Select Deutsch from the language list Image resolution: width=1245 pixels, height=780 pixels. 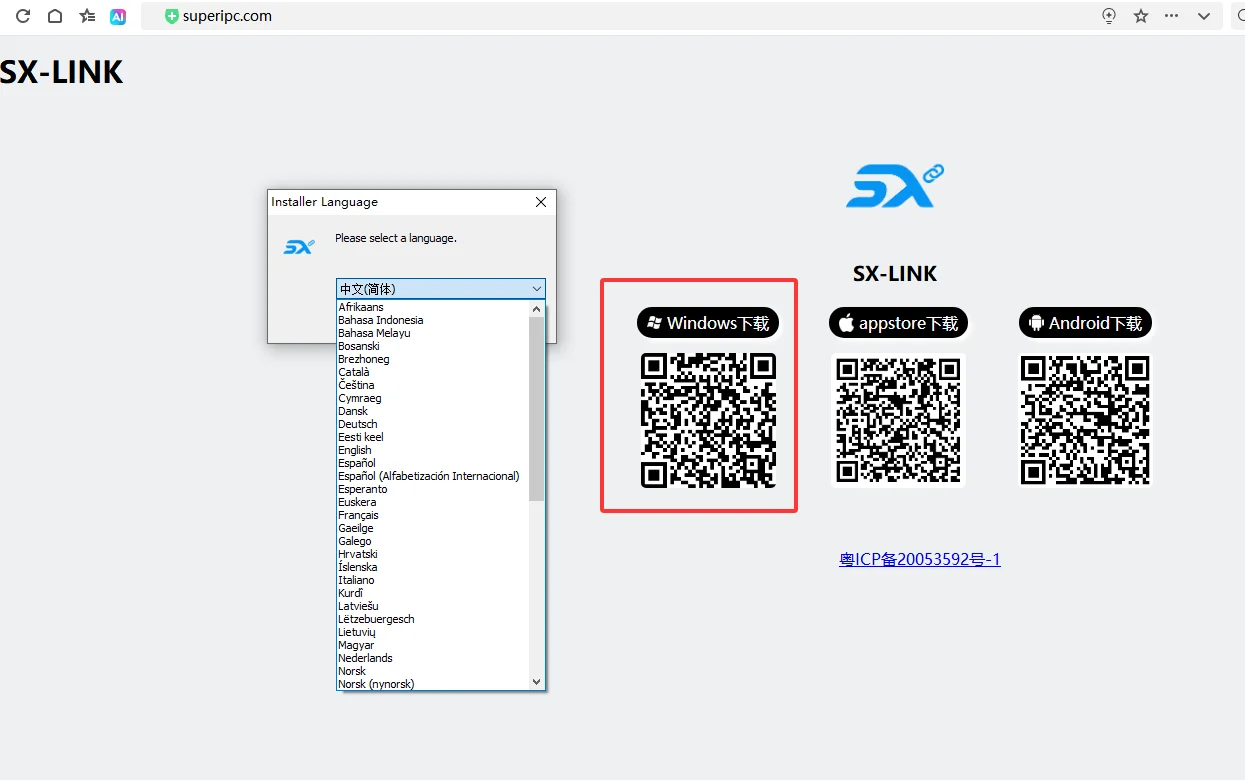pyautogui.click(x=432, y=424)
